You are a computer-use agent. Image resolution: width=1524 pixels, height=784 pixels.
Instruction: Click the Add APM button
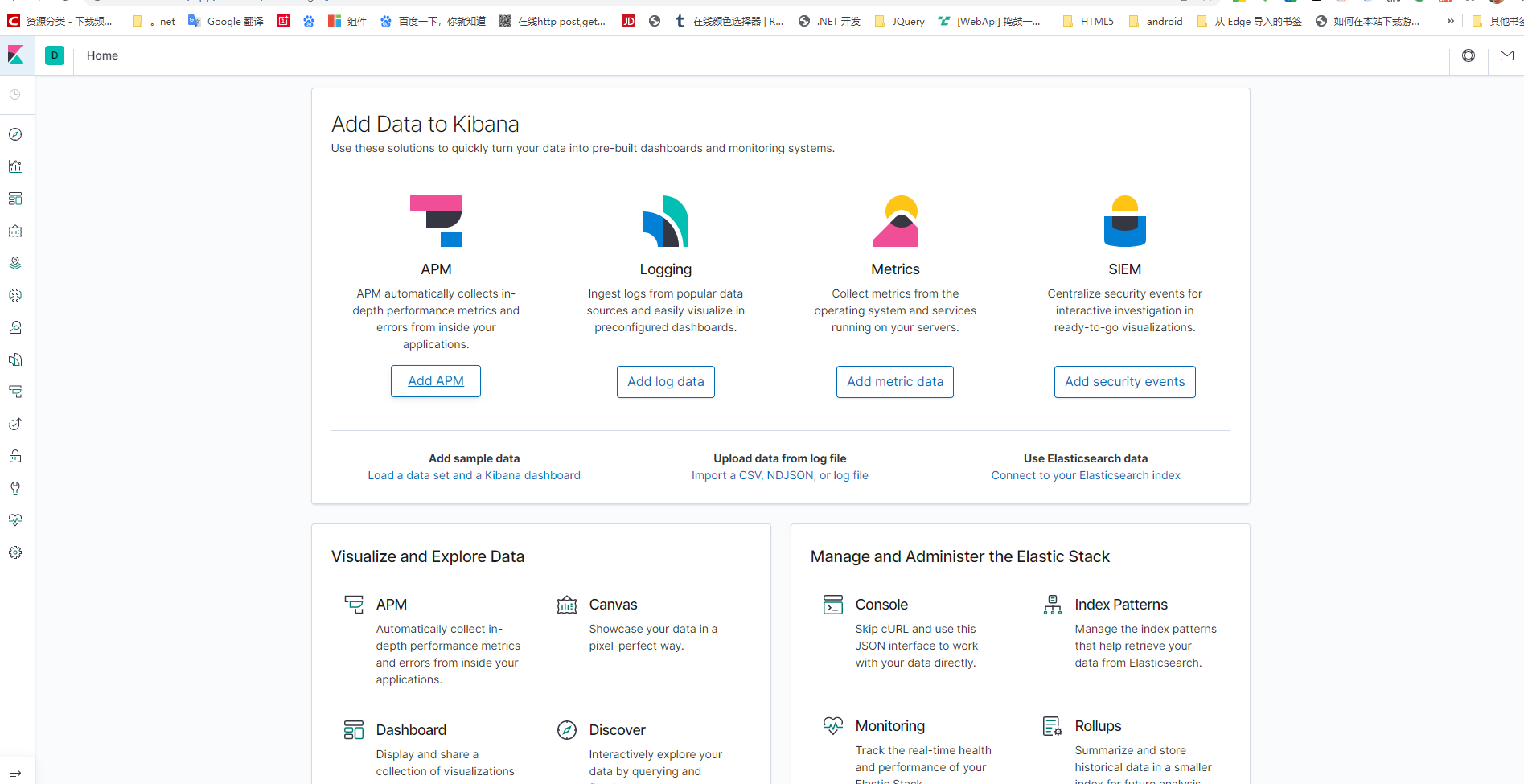(x=436, y=381)
